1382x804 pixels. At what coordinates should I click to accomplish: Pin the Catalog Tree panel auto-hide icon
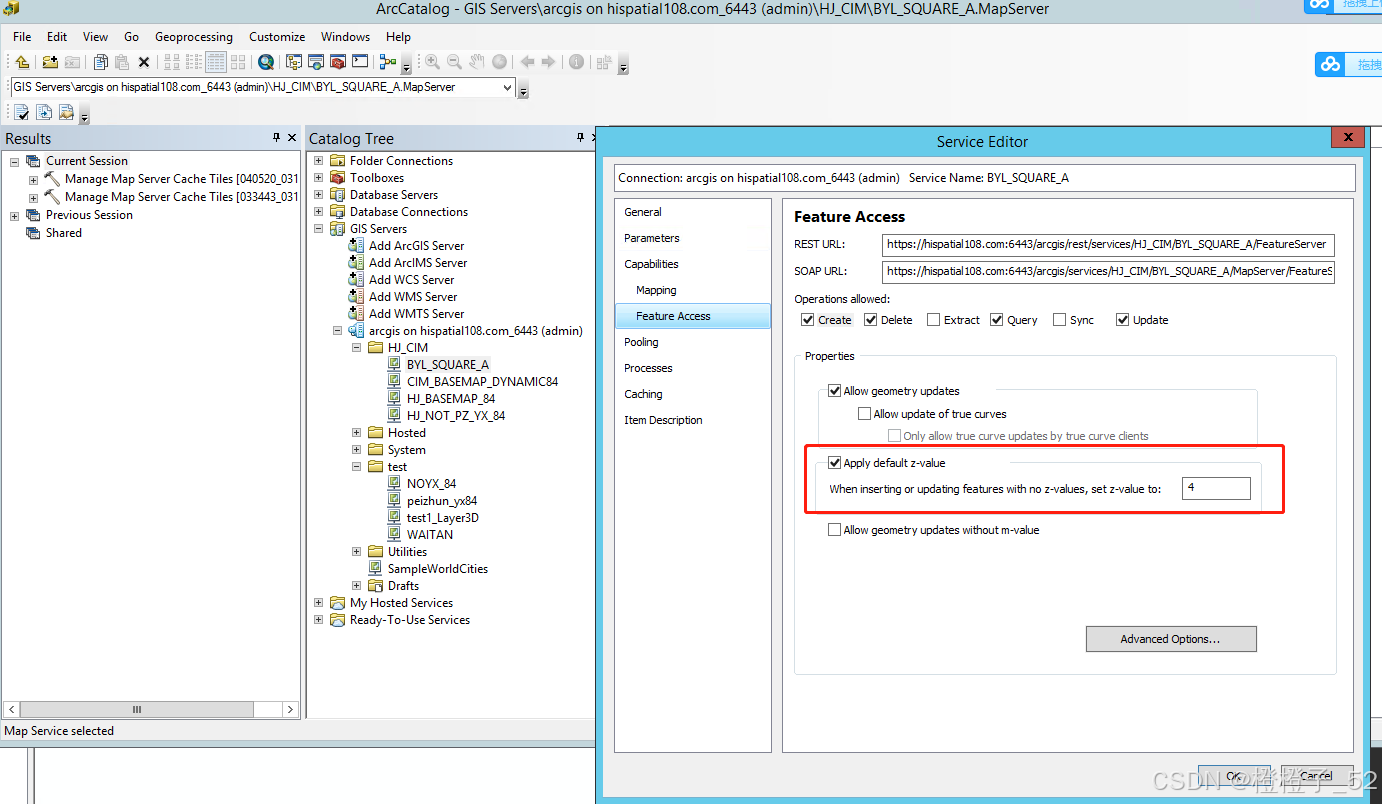[580, 138]
